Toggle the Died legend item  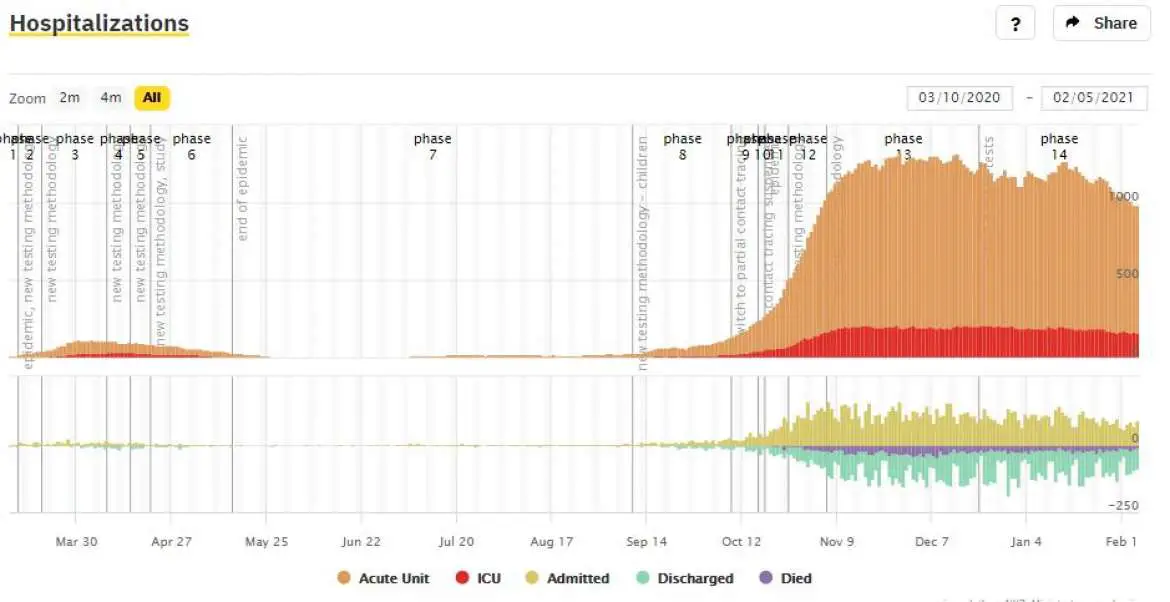(786, 578)
